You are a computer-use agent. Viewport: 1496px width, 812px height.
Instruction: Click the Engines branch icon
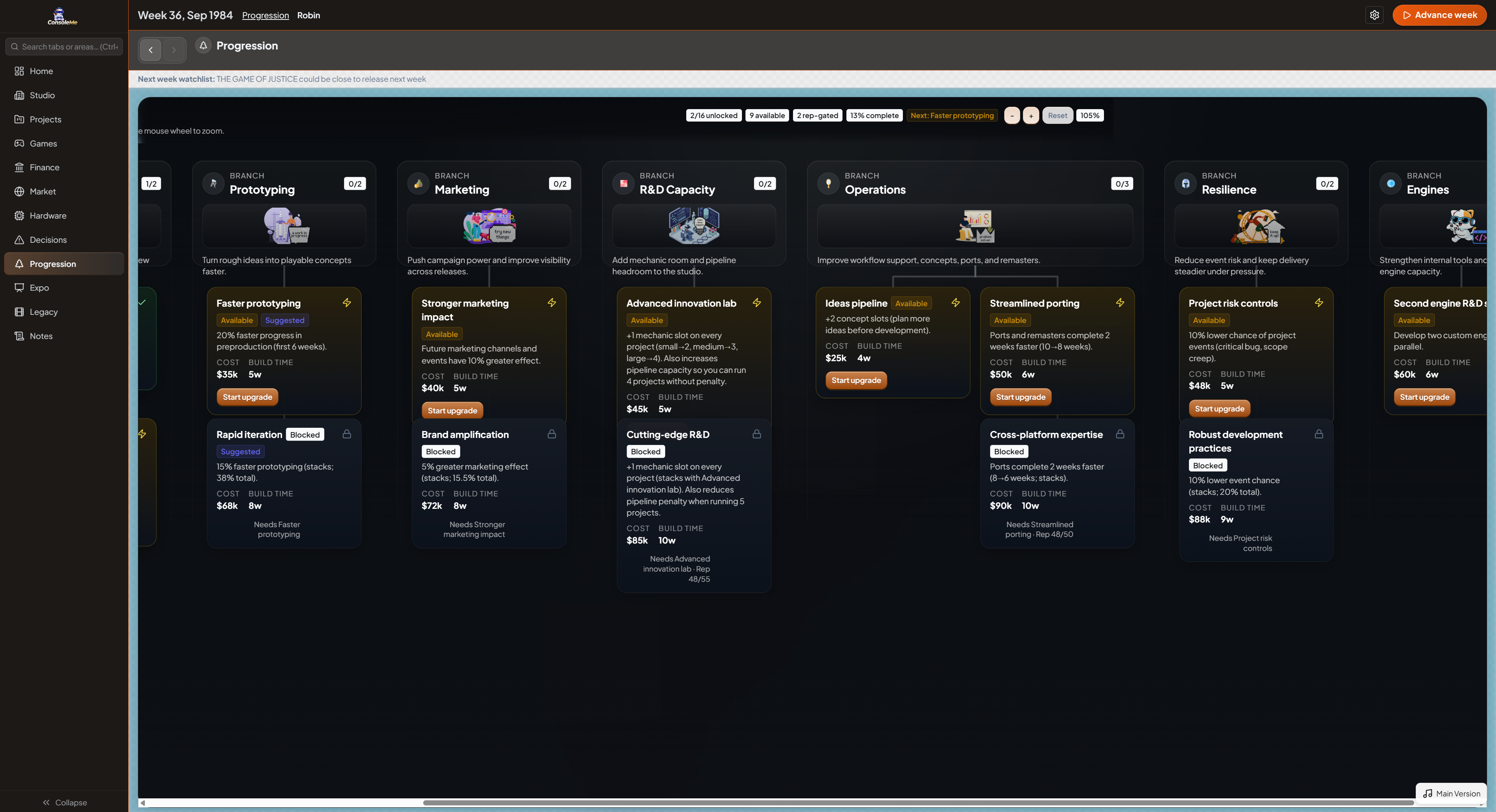point(1390,184)
